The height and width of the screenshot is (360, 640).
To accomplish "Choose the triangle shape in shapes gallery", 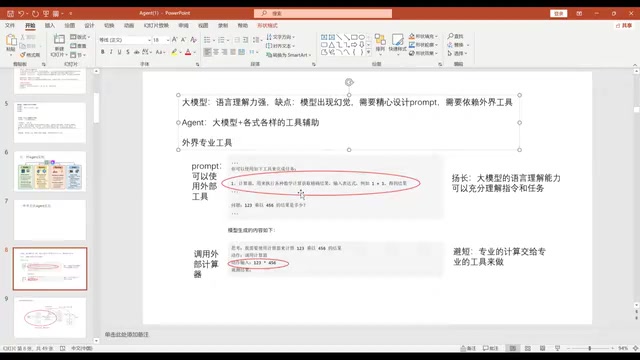I will point(331,44).
